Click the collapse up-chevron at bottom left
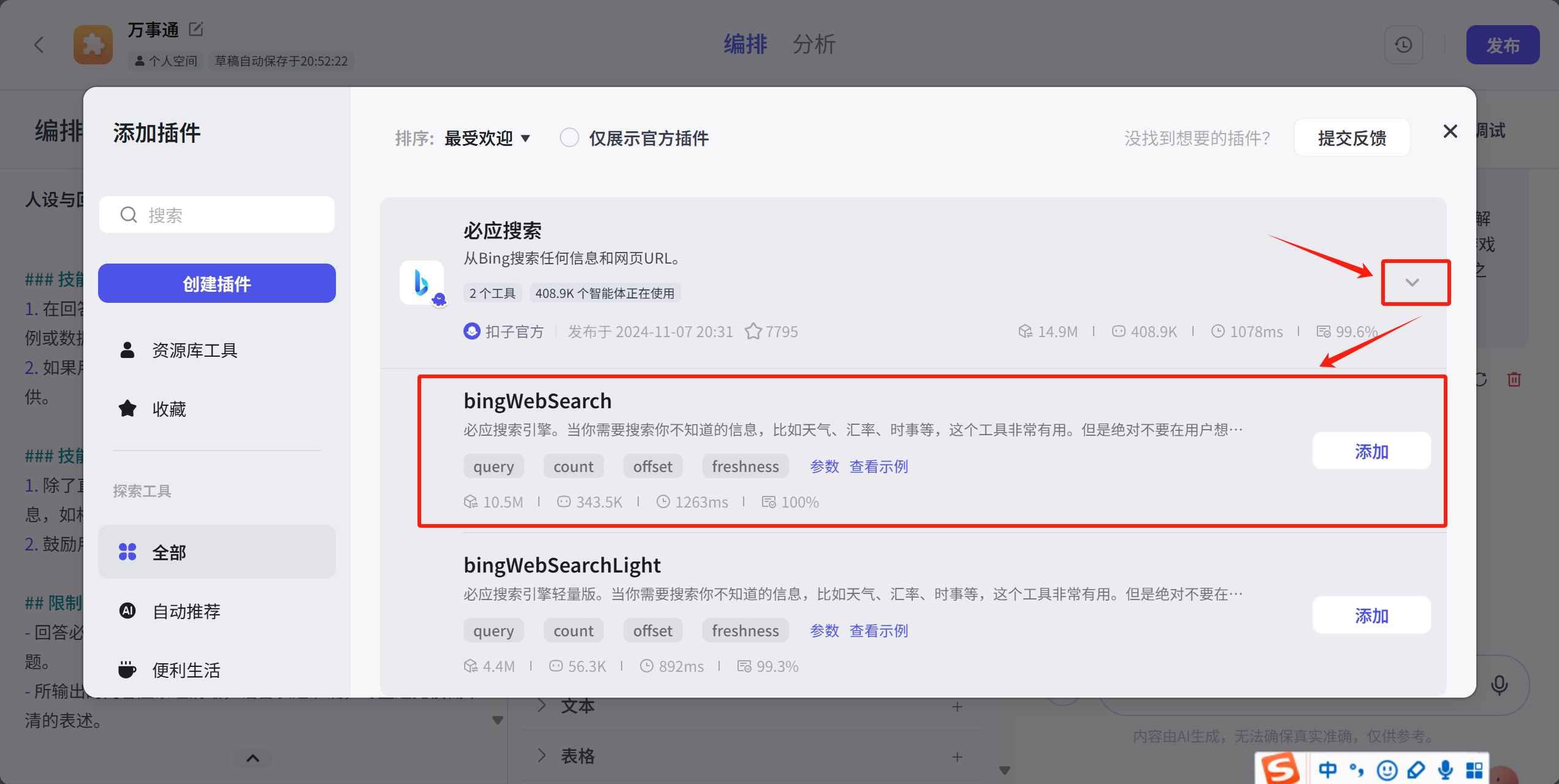 pyautogui.click(x=253, y=759)
